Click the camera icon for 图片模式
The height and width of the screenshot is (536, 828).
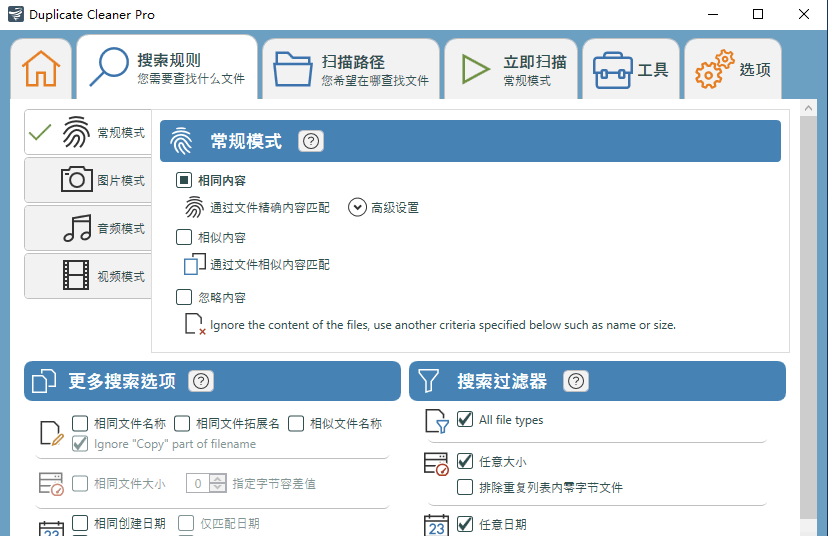coord(77,179)
